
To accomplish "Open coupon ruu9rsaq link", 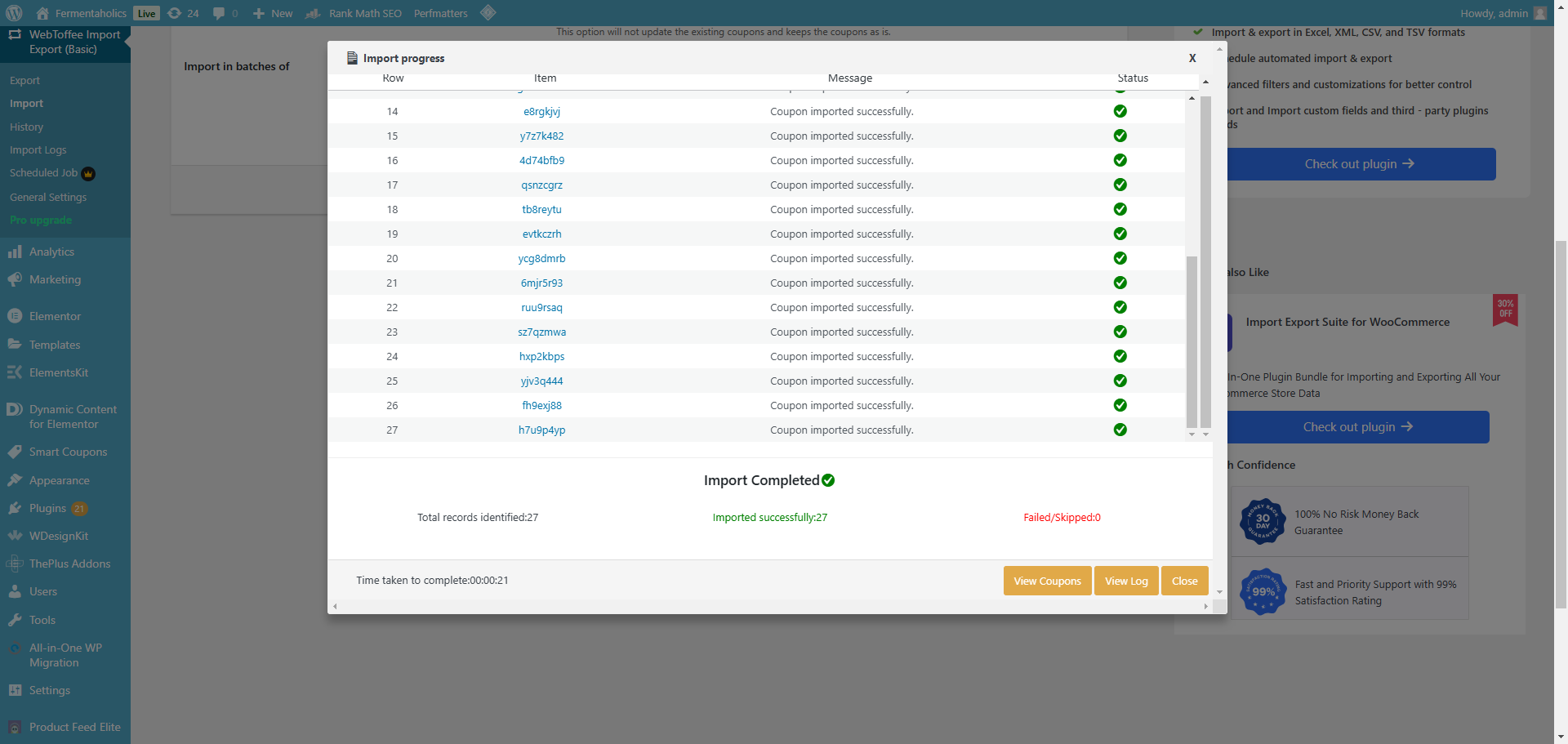I will [x=541, y=307].
